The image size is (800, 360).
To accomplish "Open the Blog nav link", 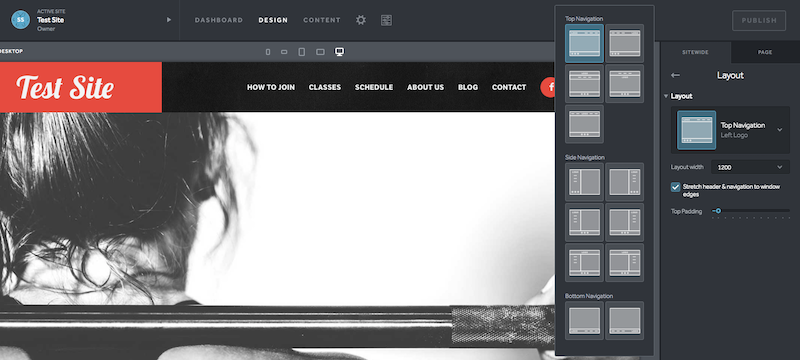I will click(x=468, y=87).
